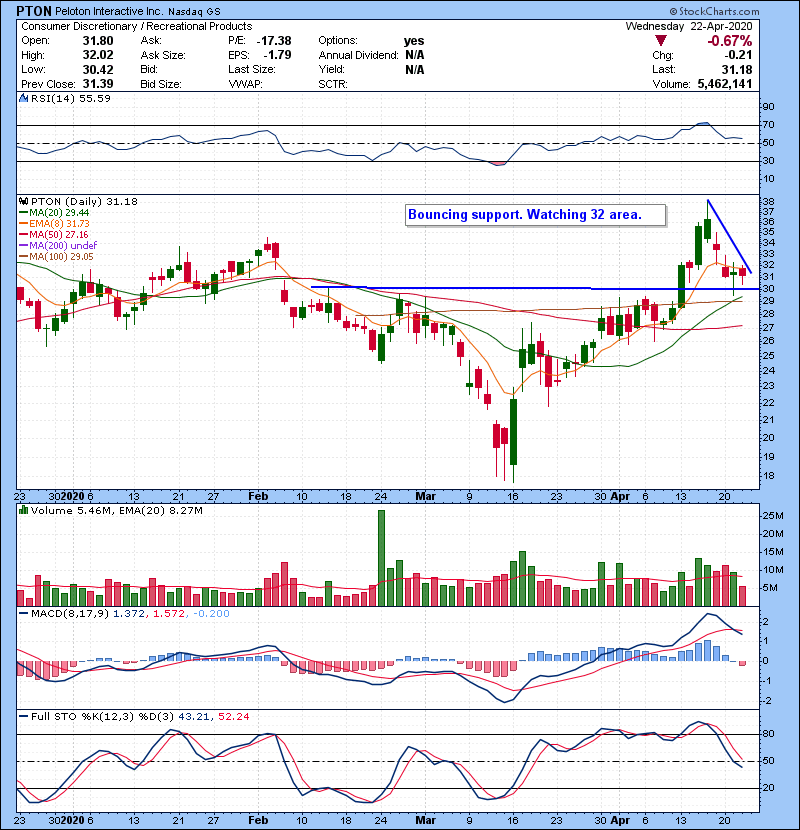The height and width of the screenshot is (830, 800).
Task: Click the Prev Close value 31.39
Action: 98,84
